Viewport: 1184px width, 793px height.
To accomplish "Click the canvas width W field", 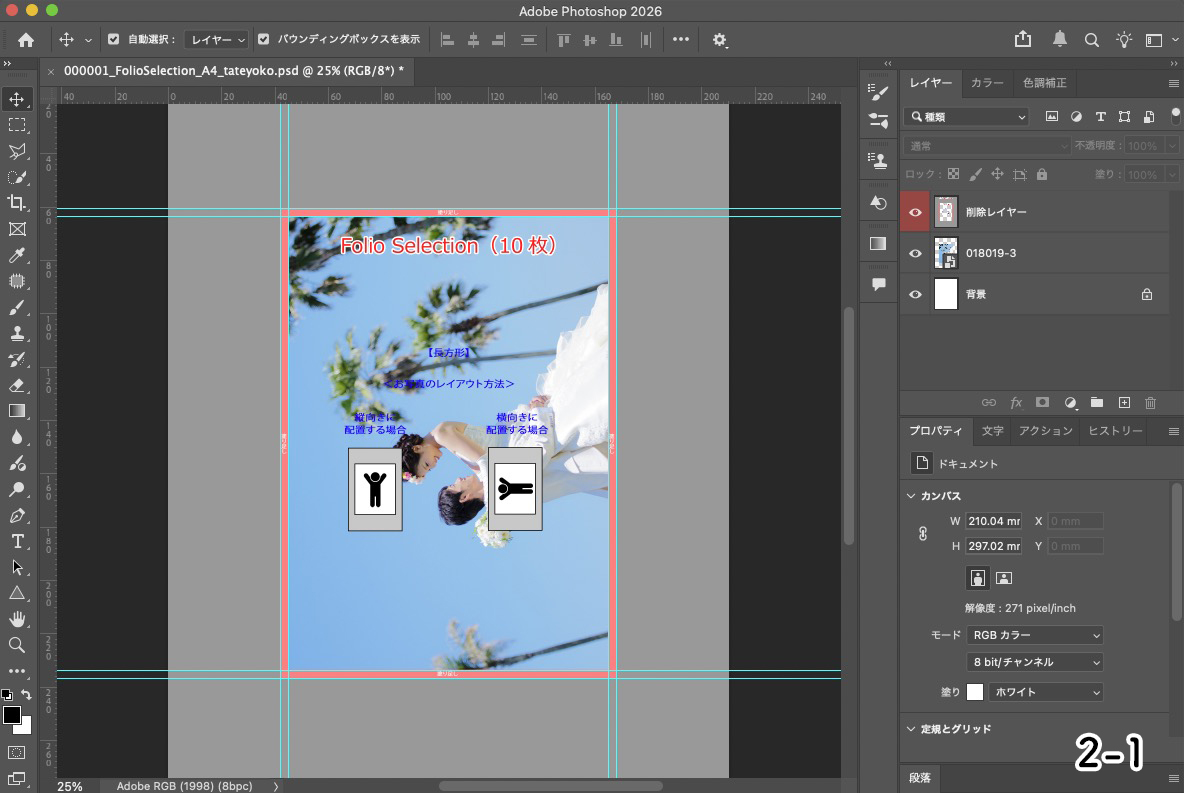I will [x=993, y=521].
